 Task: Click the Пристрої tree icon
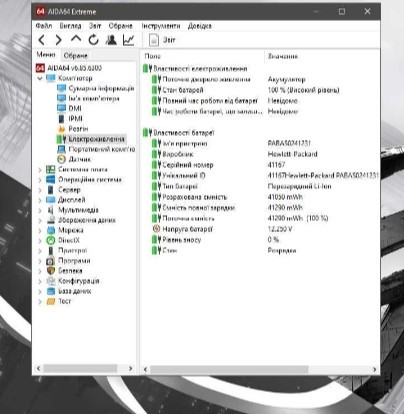[51, 250]
